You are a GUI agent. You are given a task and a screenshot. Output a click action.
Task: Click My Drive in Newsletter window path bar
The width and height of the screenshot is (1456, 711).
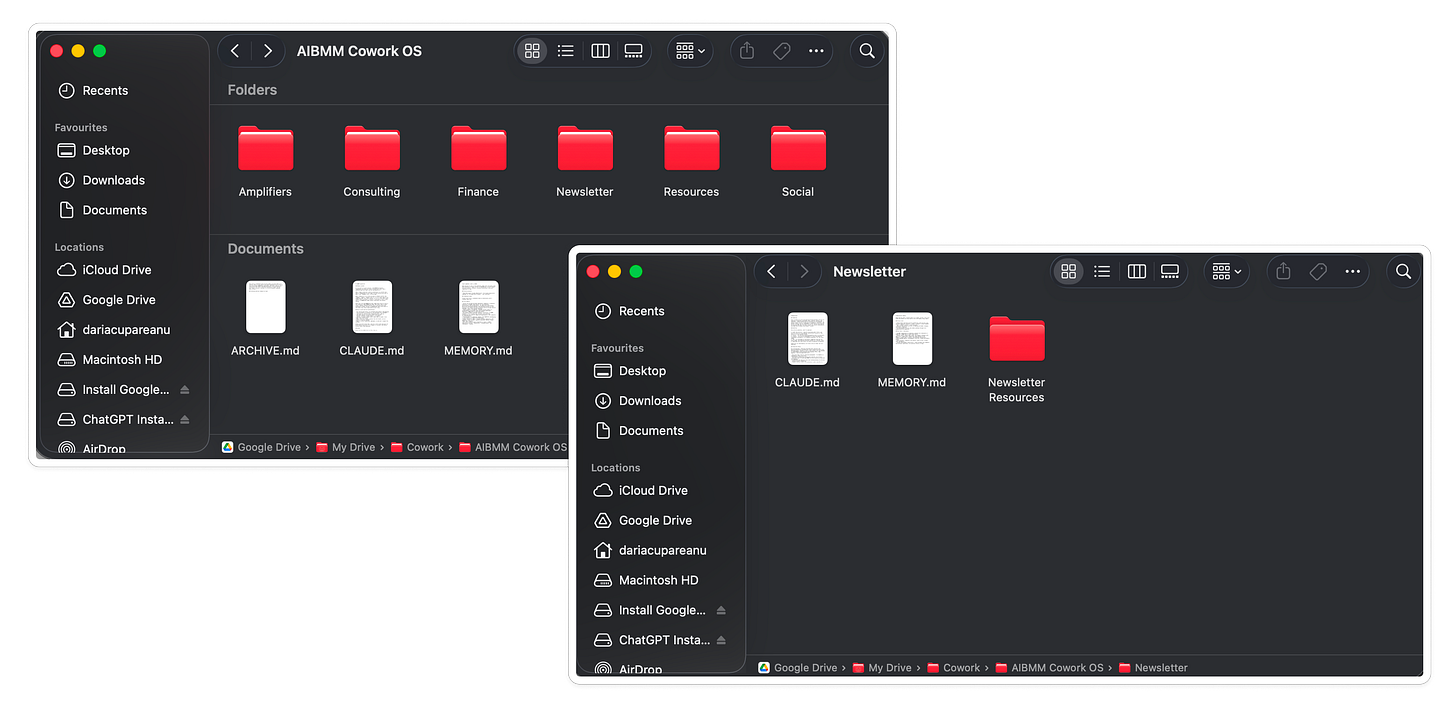click(x=881, y=668)
